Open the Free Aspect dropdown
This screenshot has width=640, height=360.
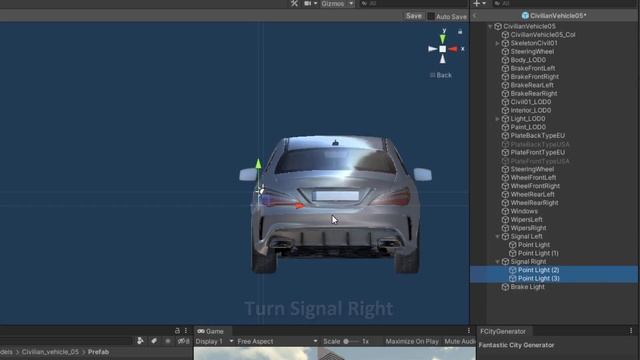tap(277, 341)
